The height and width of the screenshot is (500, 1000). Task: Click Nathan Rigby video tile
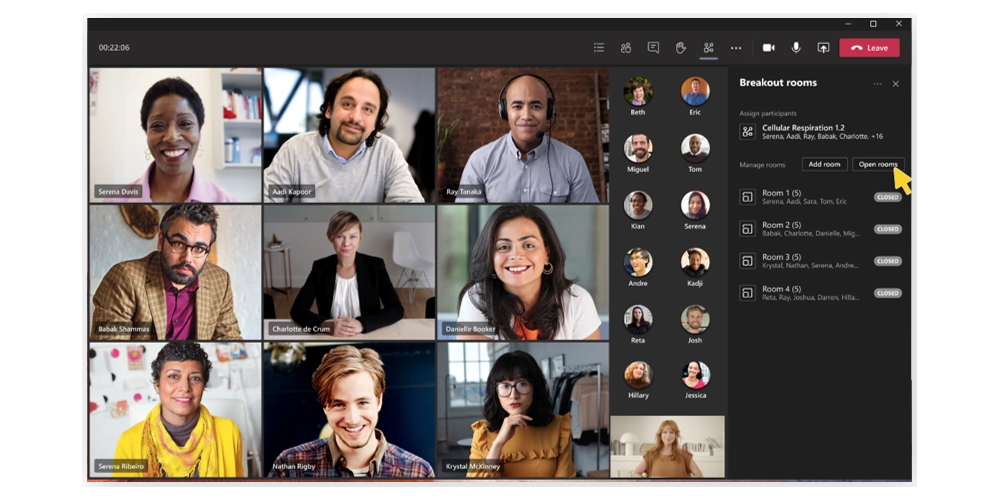[x=349, y=410]
